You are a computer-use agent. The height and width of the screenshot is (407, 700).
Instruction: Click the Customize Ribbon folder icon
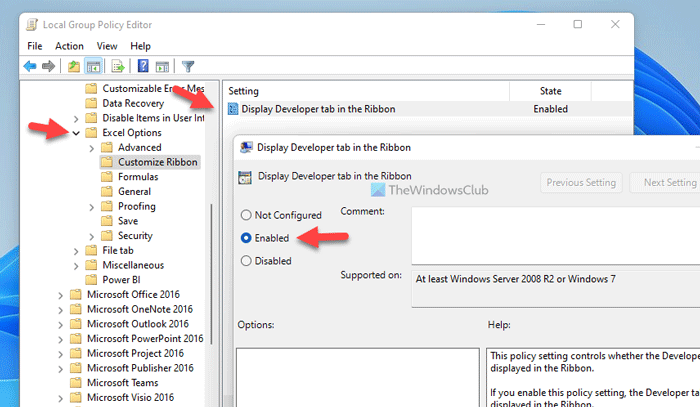click(107, 162)
